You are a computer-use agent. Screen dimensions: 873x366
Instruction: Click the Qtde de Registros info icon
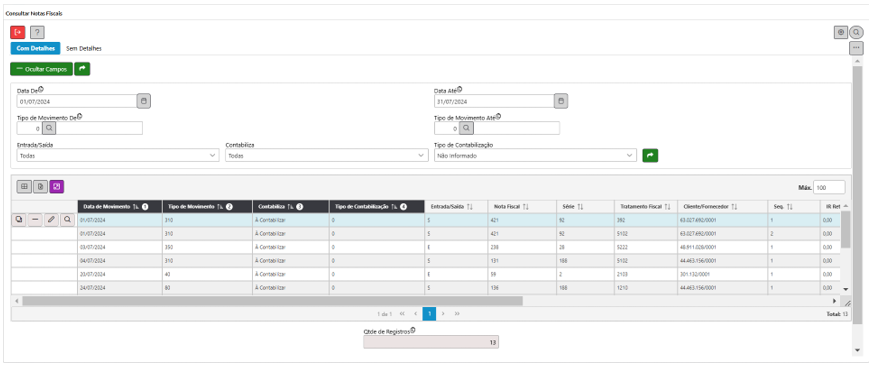[x=413, y=330]
